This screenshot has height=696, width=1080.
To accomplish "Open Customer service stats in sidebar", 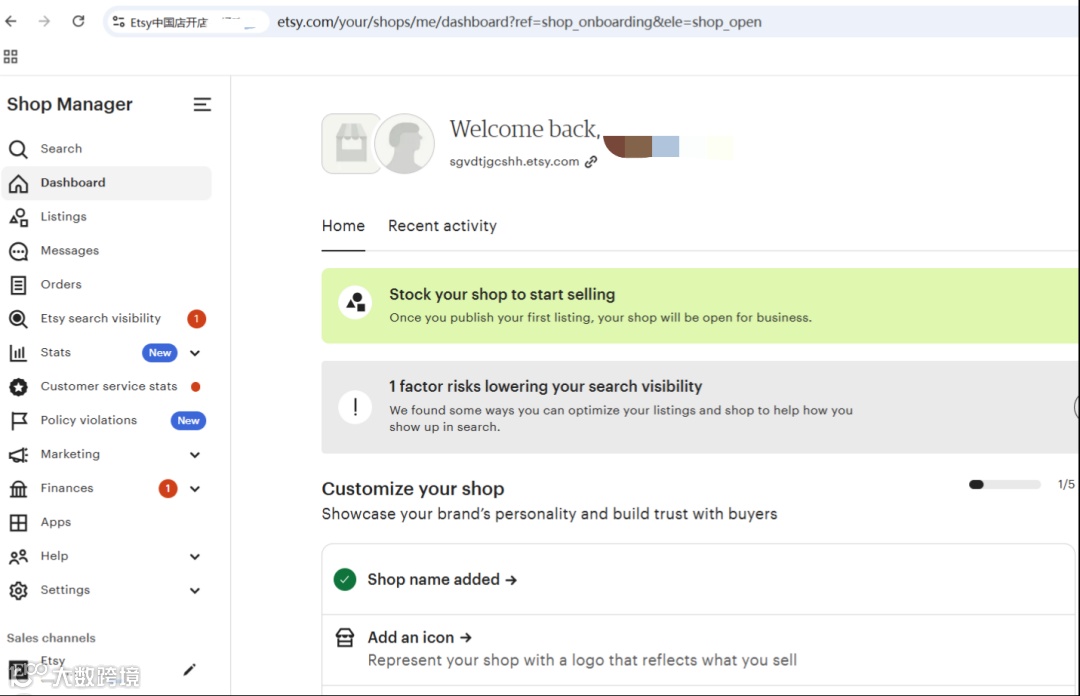I will point(107,386).
